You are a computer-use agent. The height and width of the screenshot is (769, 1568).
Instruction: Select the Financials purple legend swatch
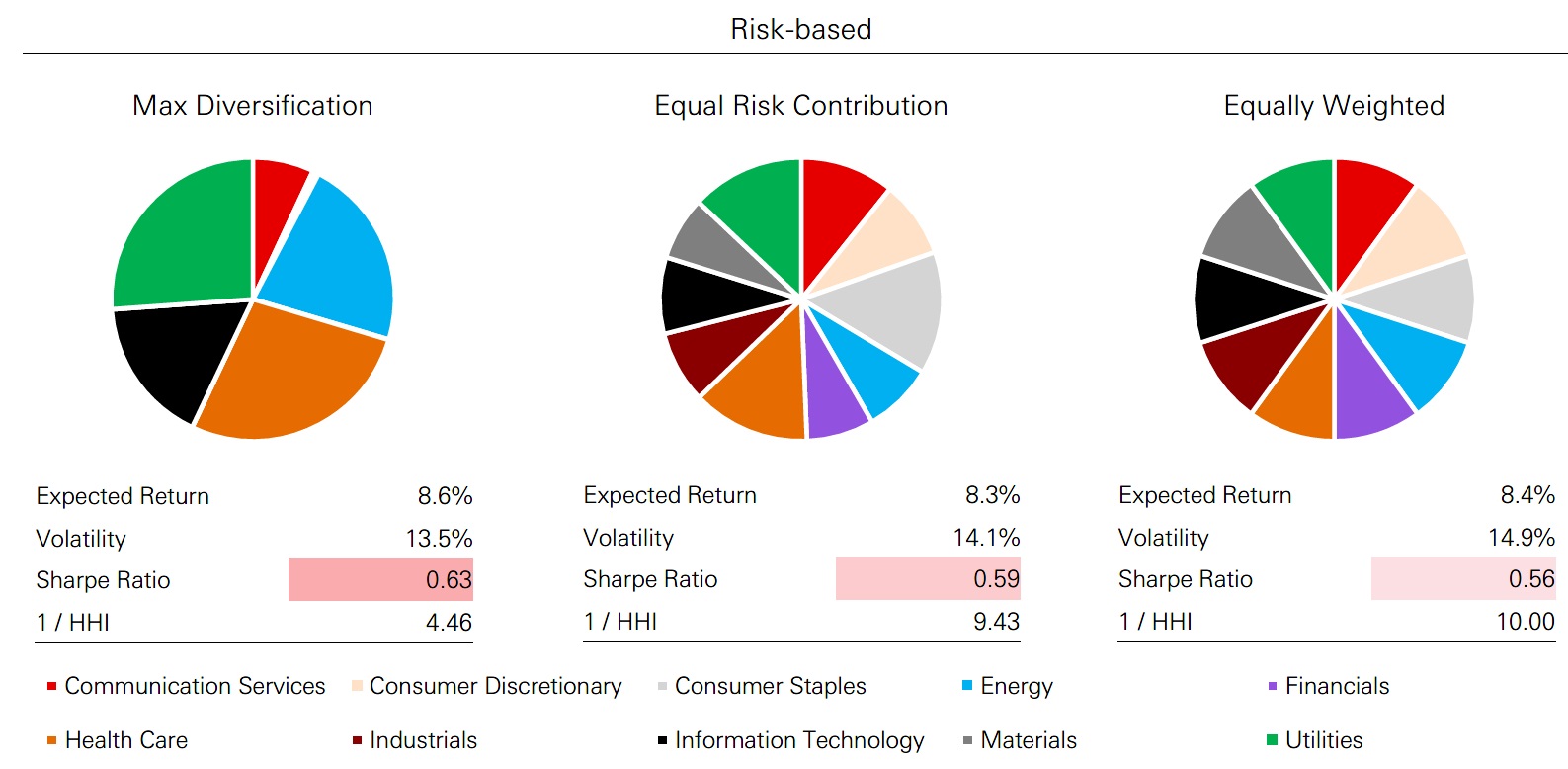(1273, 686)
